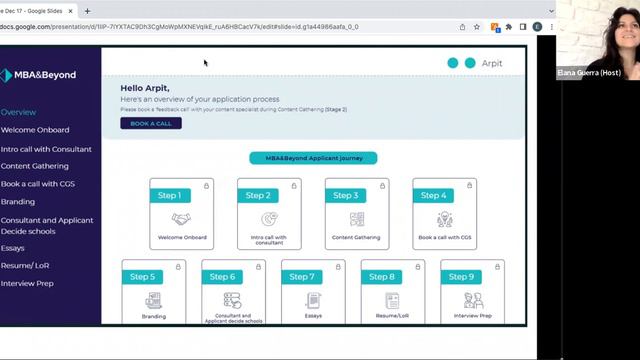Click the lock icon on Step 2 card
This screenshot has width=640, height=360.
click(x=294, y=186)
